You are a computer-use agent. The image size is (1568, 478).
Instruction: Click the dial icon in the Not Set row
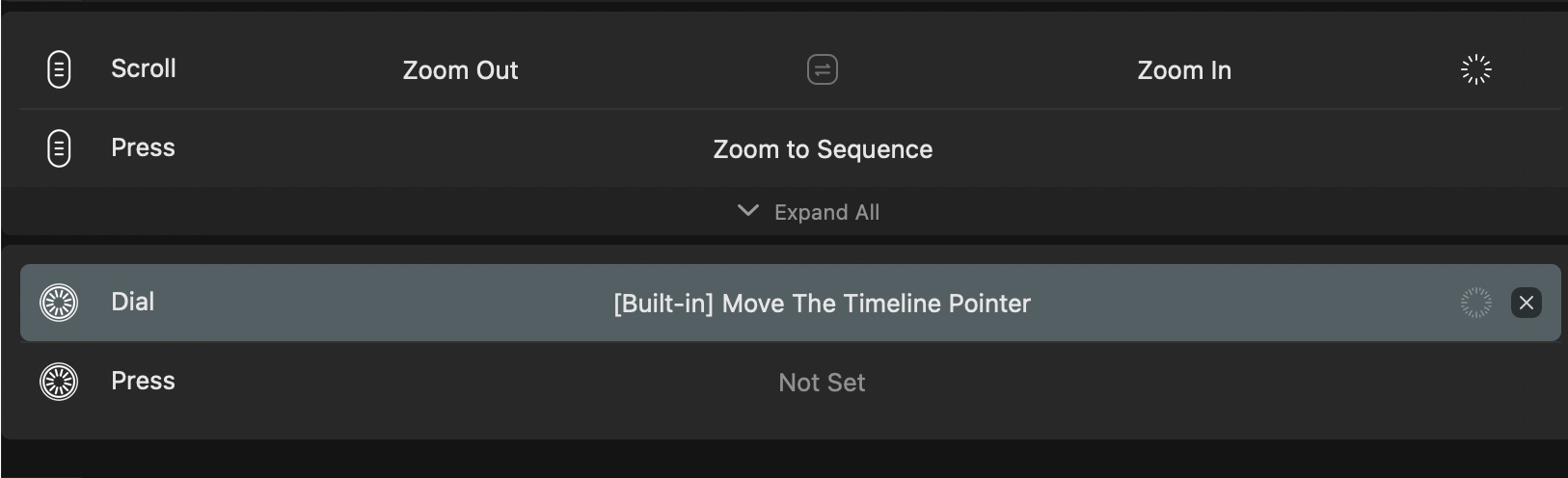coord(59,382)
